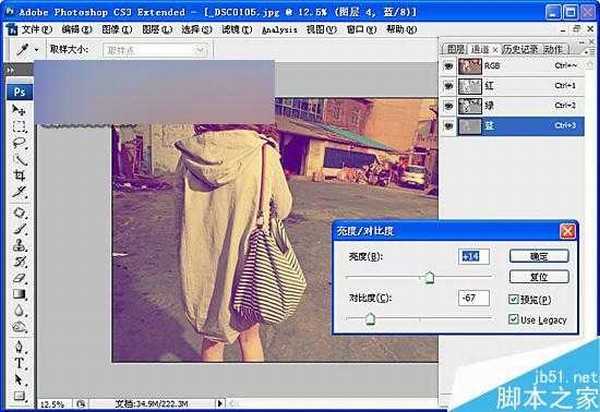Uncheck the Use Legacy checkbox
This screenshot has height=412, width=600.
[x=513, y=319]
